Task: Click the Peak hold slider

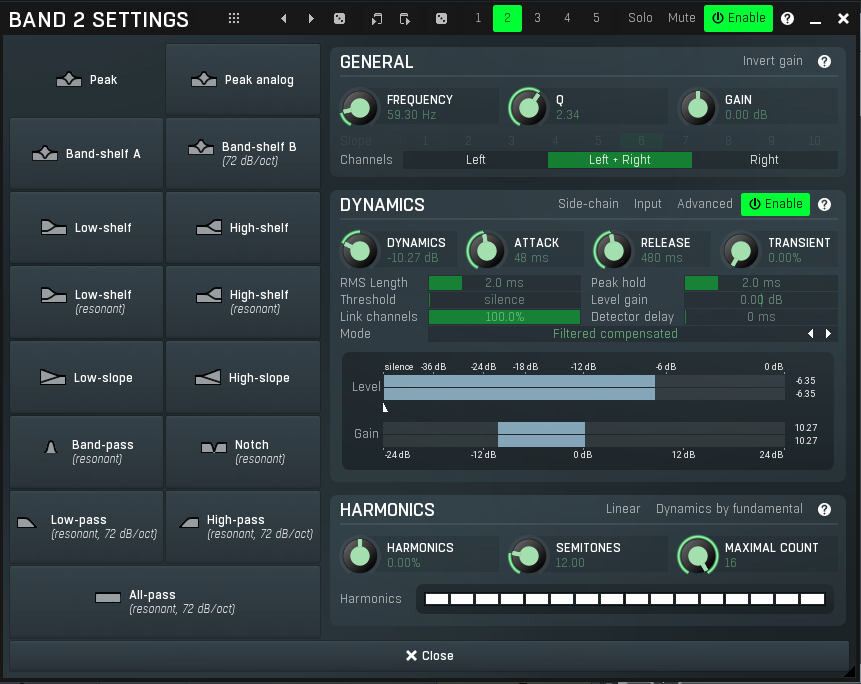Action: click(761, 283)
